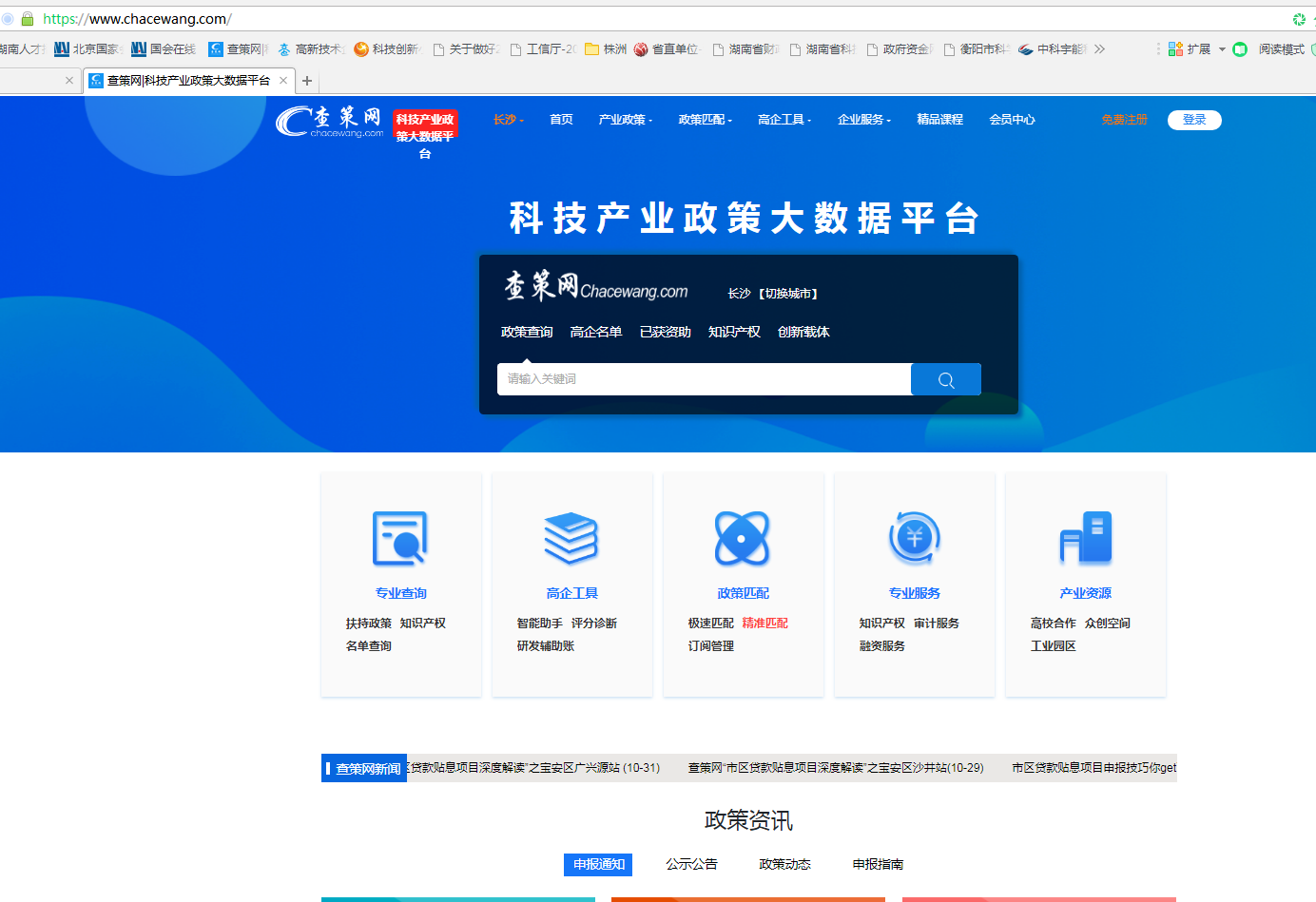Click the 专业服务 yen coin icon
This screenshot has width=1316, height=902.
click(x=914, y=537)
